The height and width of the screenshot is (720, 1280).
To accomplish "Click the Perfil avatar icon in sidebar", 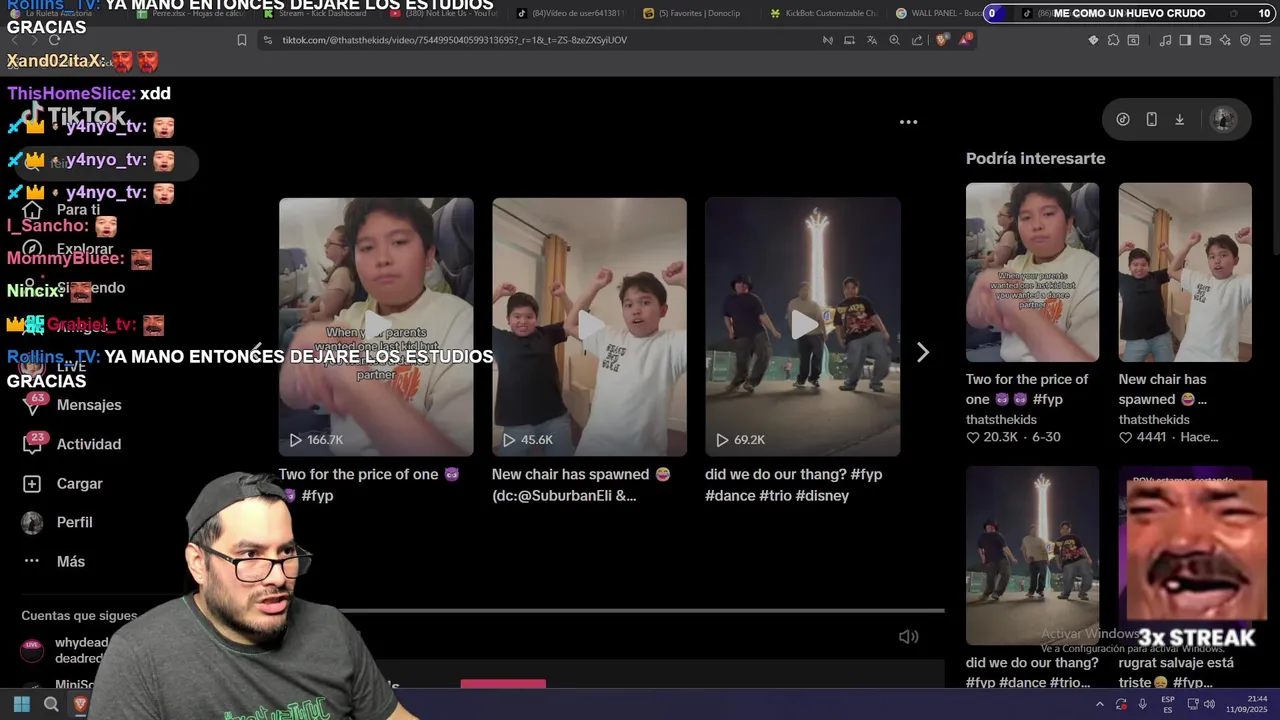I will [32, 522].
